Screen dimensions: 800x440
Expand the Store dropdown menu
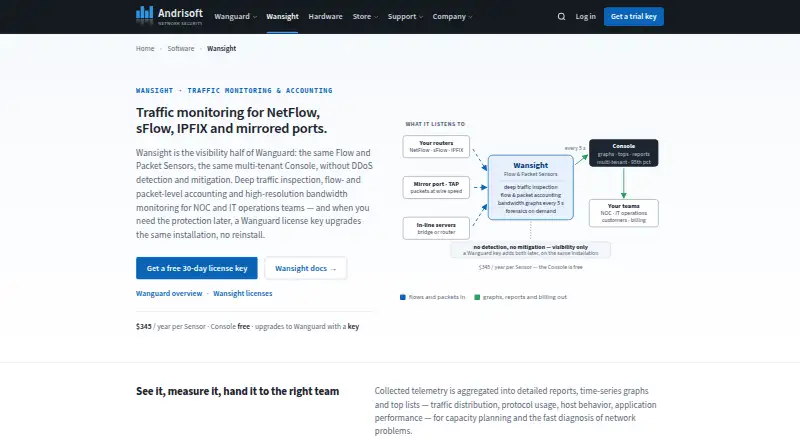coord(365,16)
